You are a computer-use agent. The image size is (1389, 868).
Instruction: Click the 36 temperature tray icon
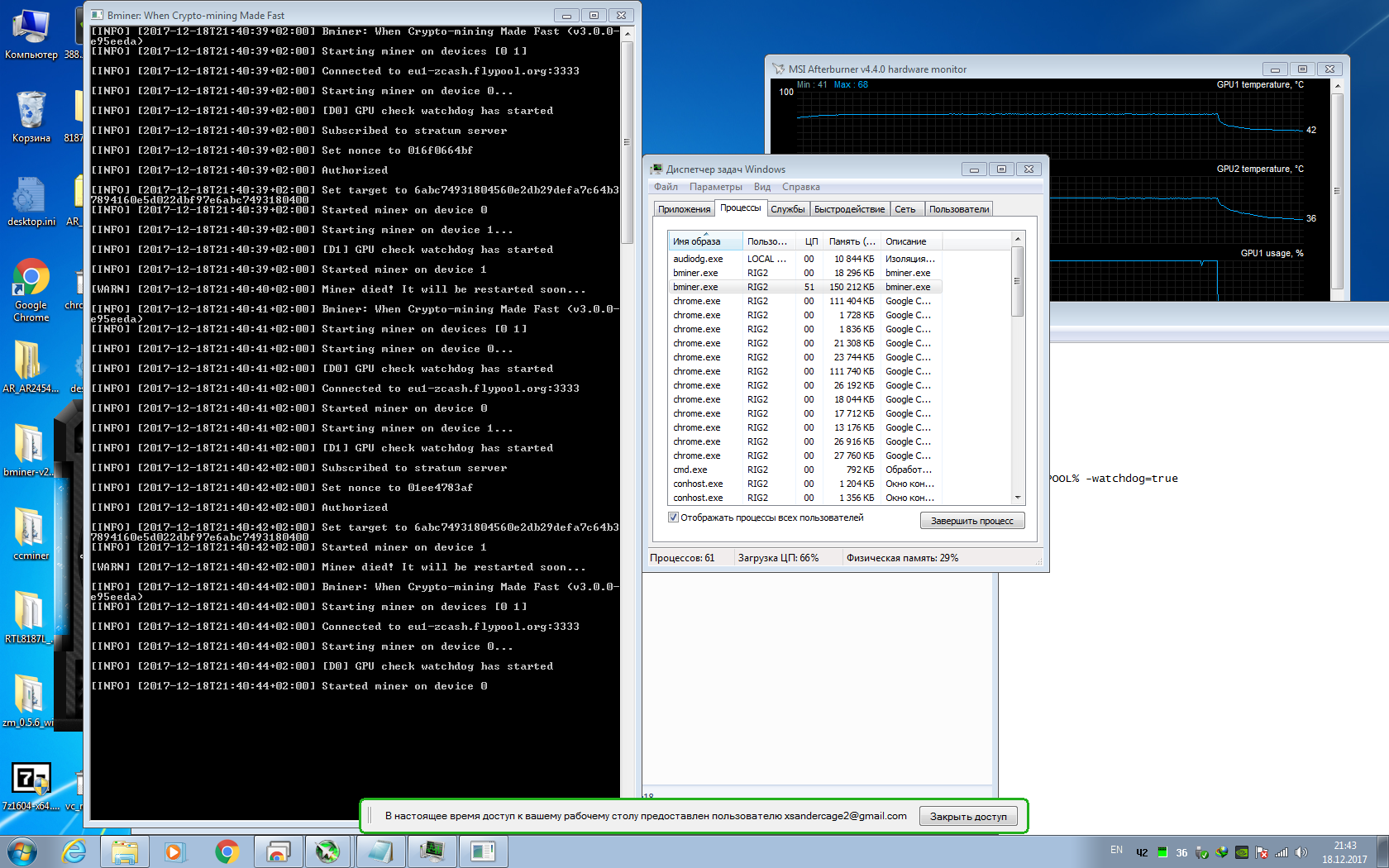1181,852
